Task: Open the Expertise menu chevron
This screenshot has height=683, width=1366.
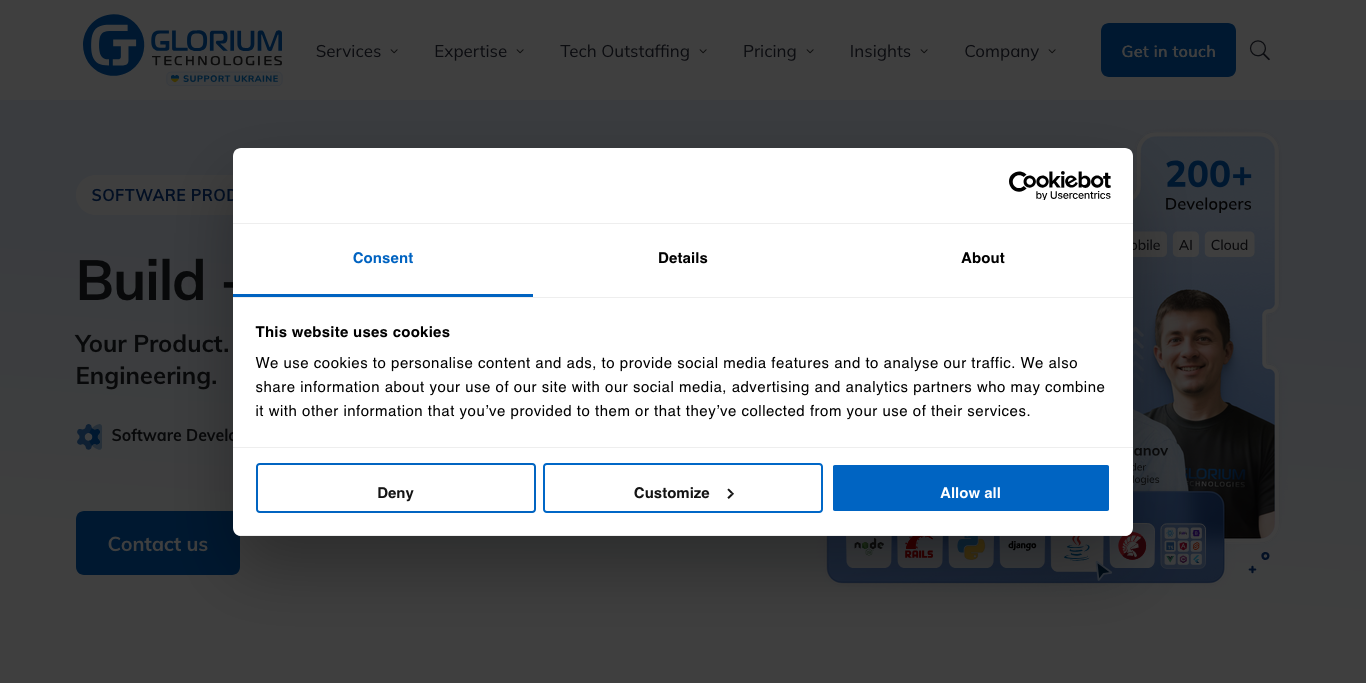Action: coord(520,51)
